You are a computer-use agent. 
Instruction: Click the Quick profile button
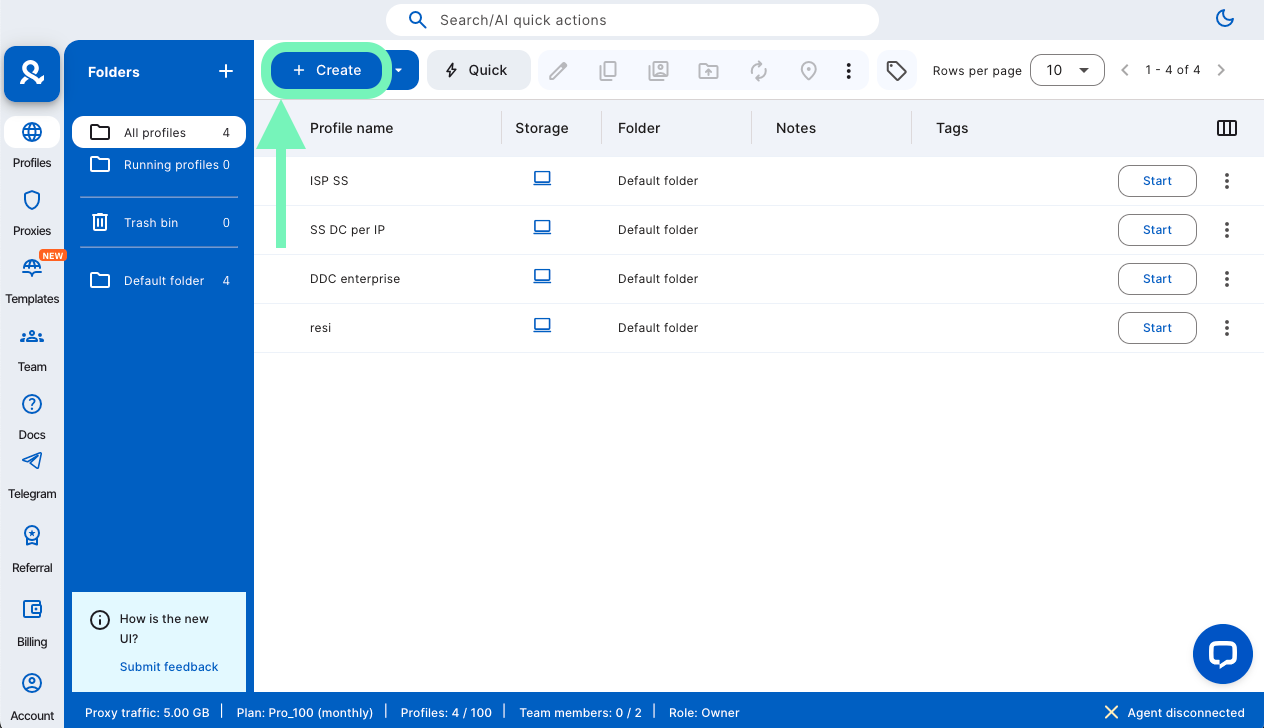click(x=477, y=71)
